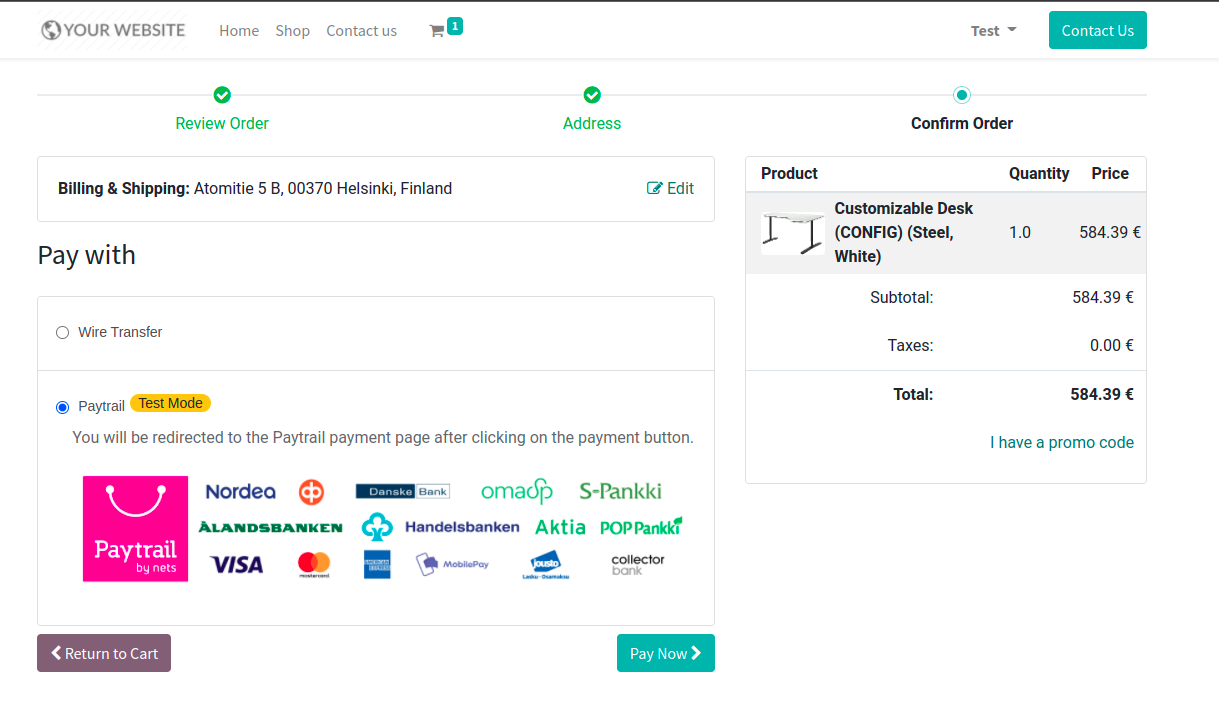The width and height of the screenshot is (1219, 704).
Task: Click the Ålandsbanken logo
Action: coord(270,527)
